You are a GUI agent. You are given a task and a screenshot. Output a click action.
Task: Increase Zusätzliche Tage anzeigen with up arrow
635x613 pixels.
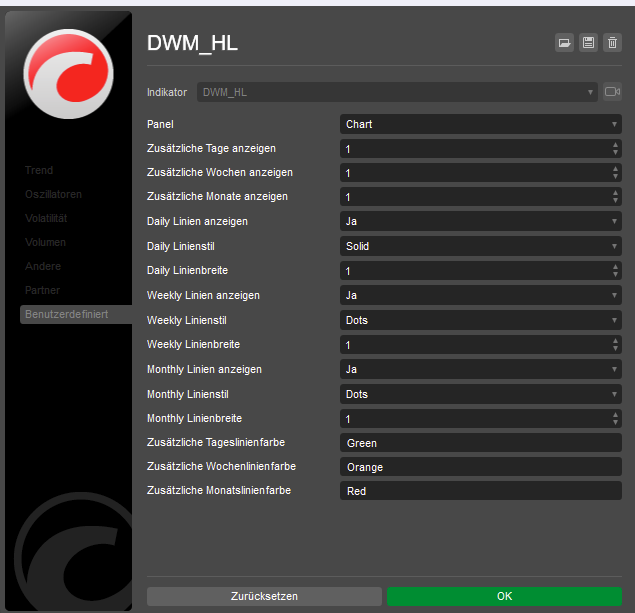point(615,145)
